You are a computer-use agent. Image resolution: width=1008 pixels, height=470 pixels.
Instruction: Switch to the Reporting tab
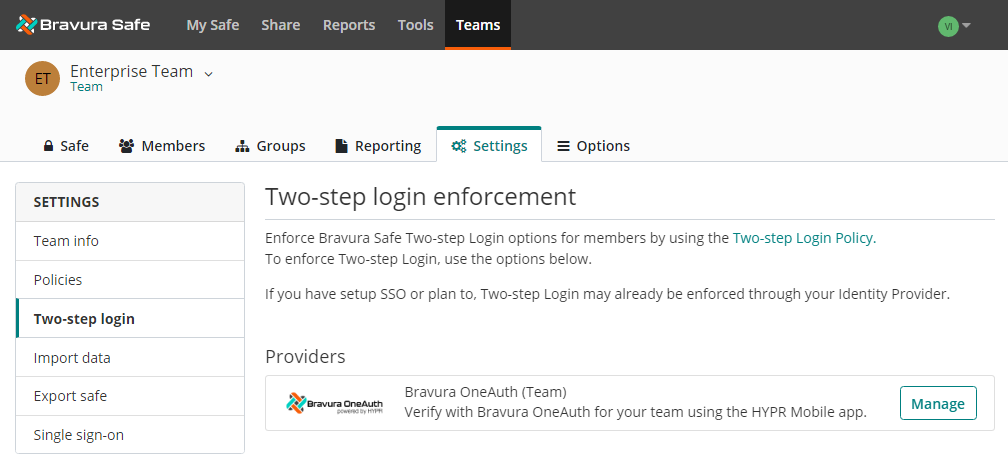click(378, 146)
